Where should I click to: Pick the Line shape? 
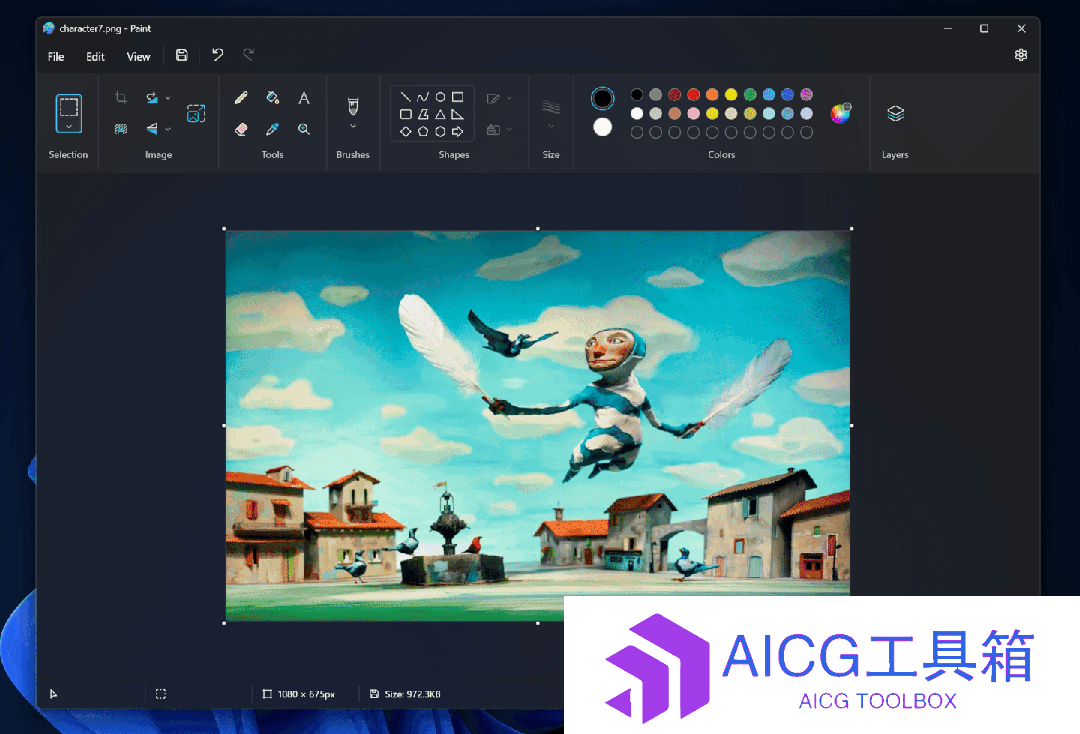click(406, 97)
